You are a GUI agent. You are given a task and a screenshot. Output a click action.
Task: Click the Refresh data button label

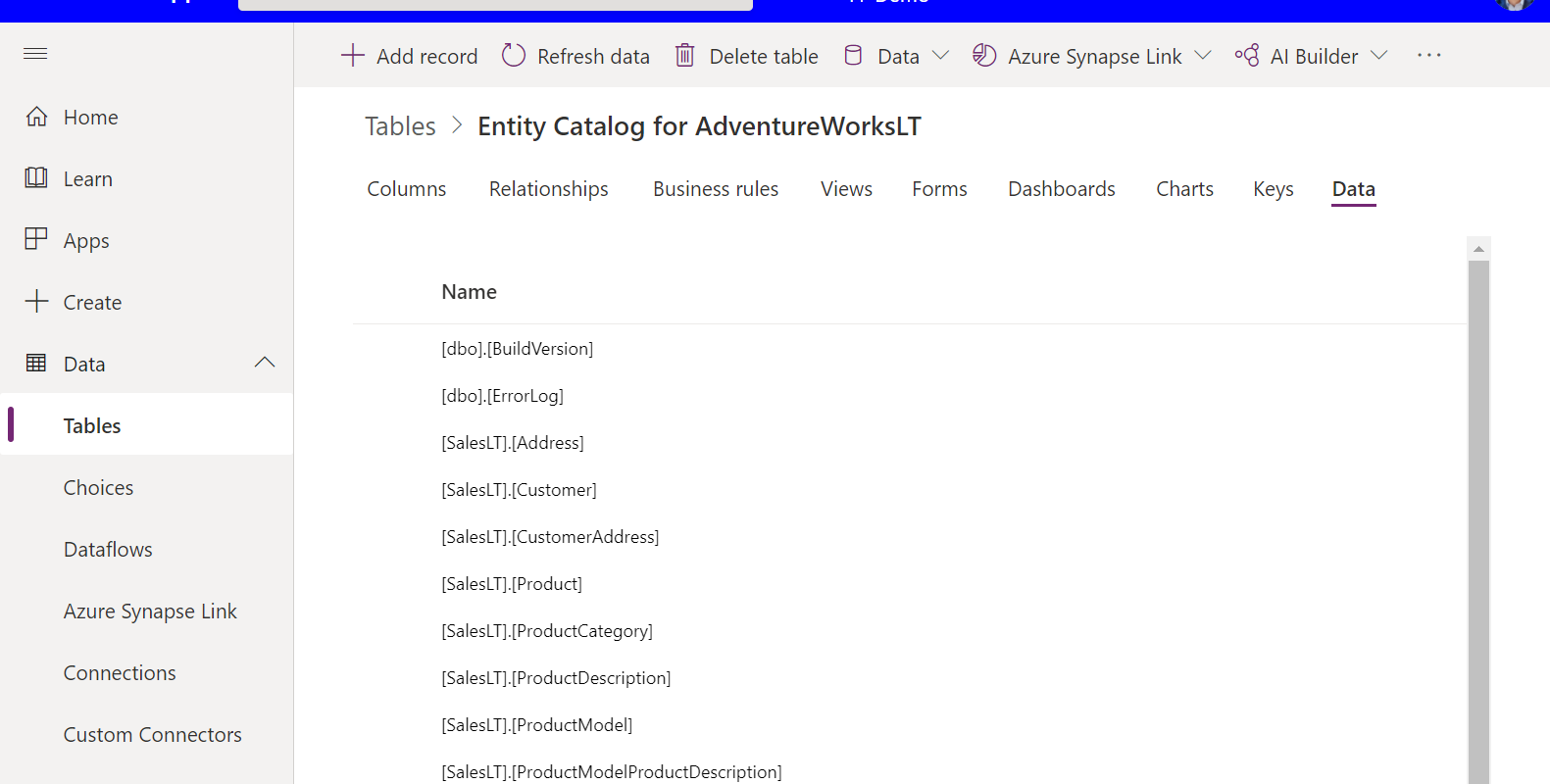coord(593,56)
